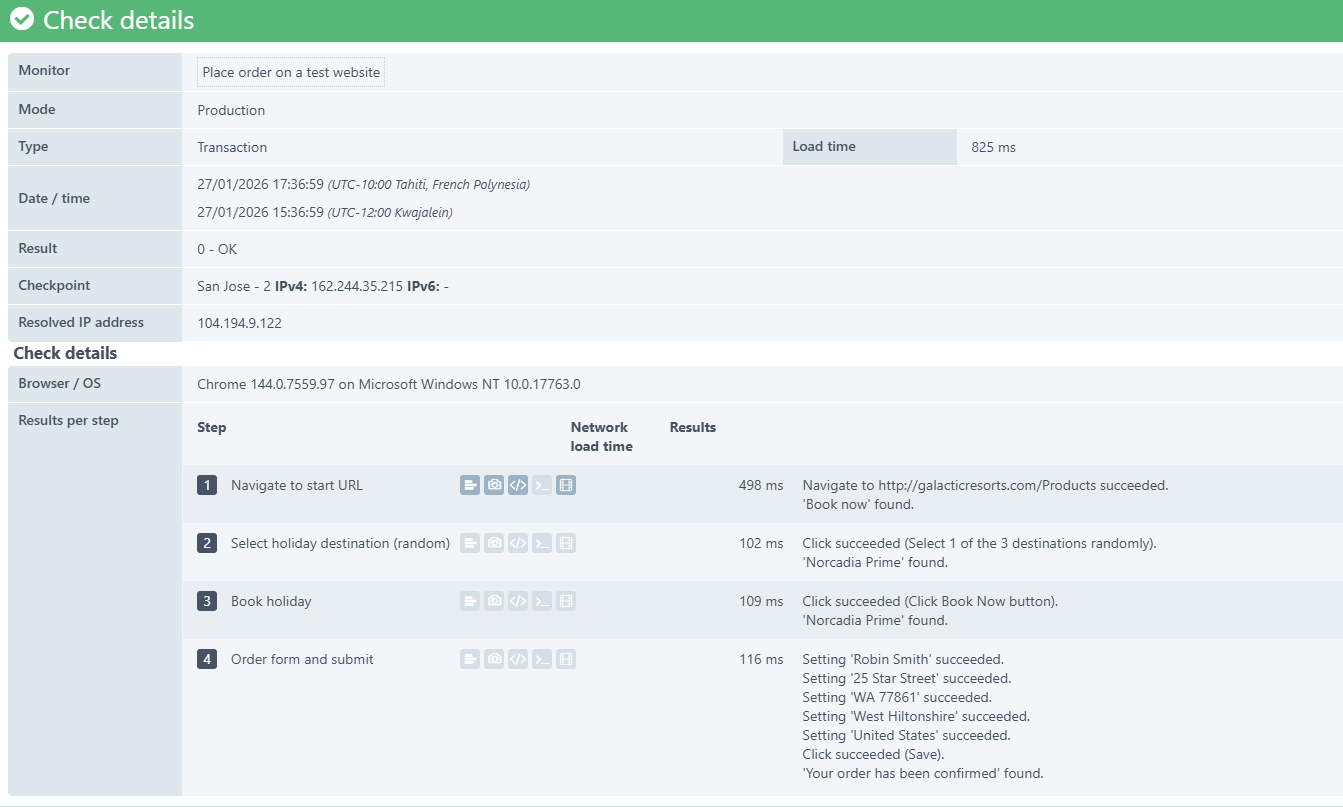The height and width of the screenshot is (807, 1343).
Task: View the screenshot for step 1
Action: pos(494,484)
